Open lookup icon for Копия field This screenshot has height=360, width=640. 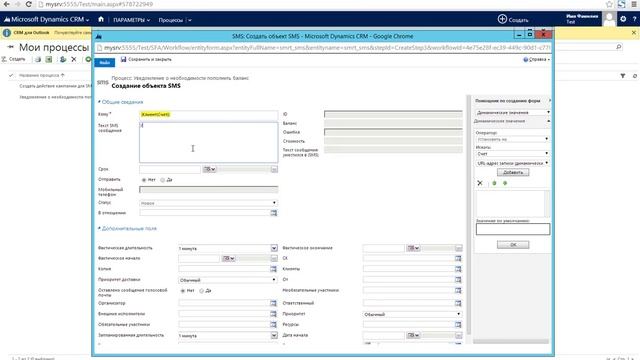tap(273, 269)
